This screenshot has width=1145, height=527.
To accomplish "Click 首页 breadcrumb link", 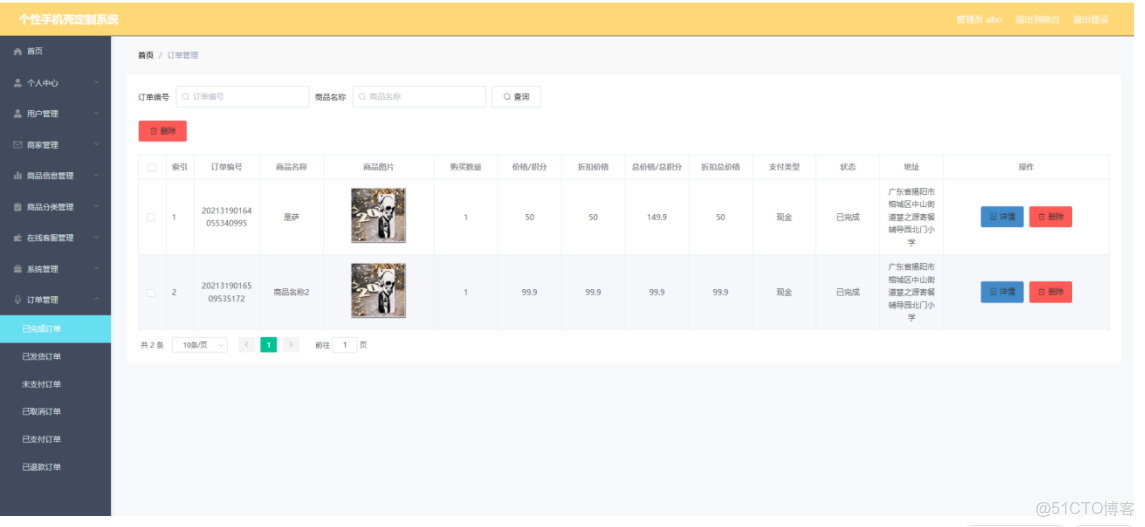I will click(146, 55).
